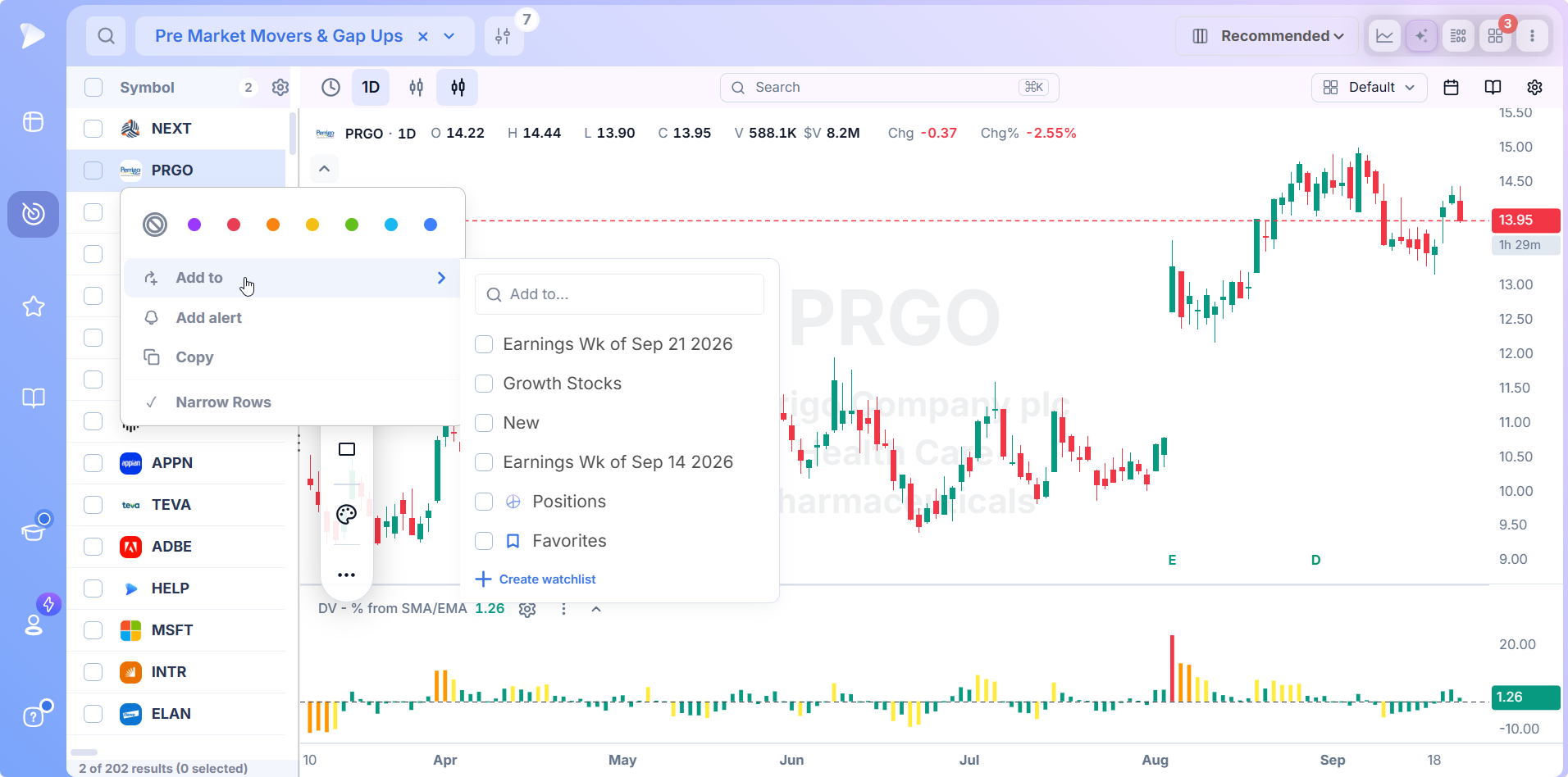Screen dimensions: 1568x777
Task: Click the Create watchlist link
Action: click(536, 579)
